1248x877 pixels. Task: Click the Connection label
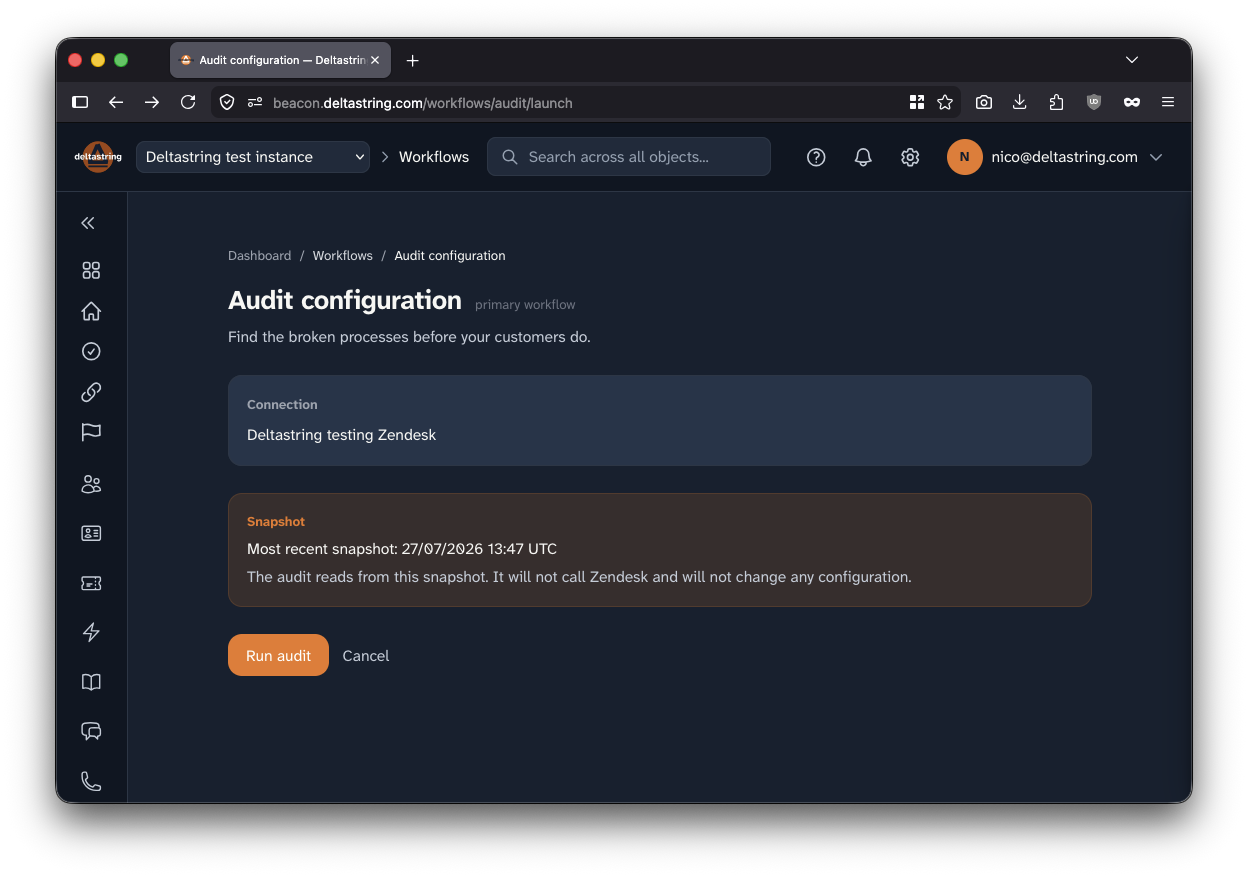(x=282, y=405)
